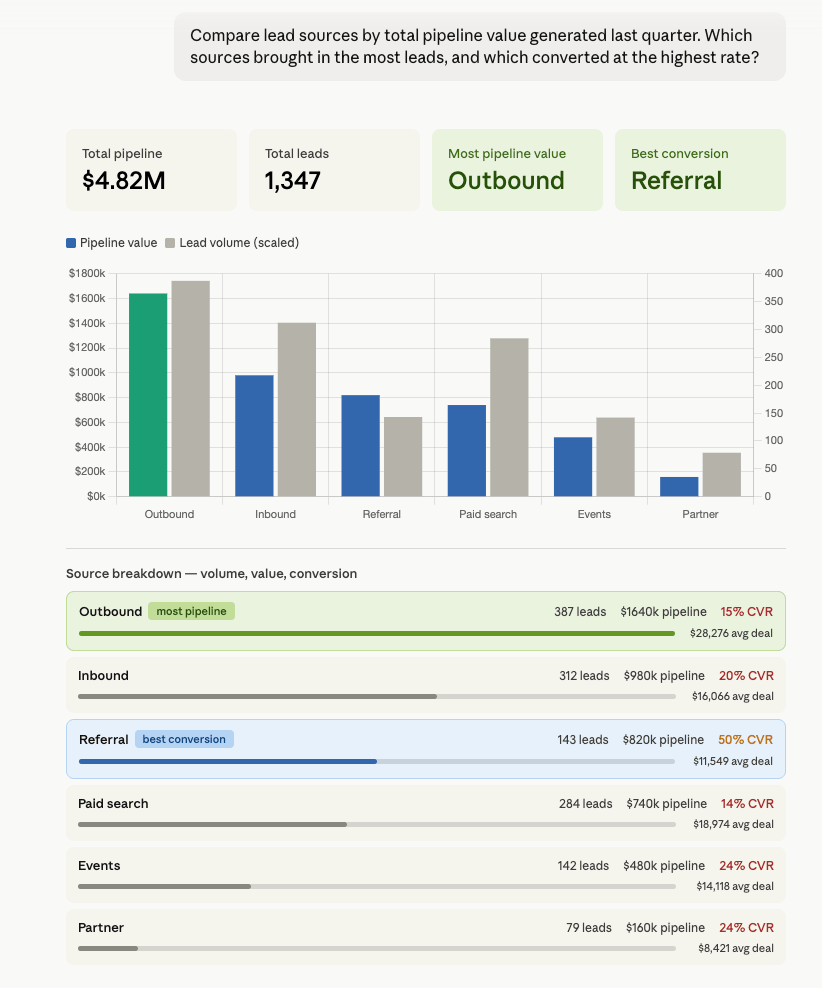
Task: Click the user question message bubble
Action: point(480,47)
